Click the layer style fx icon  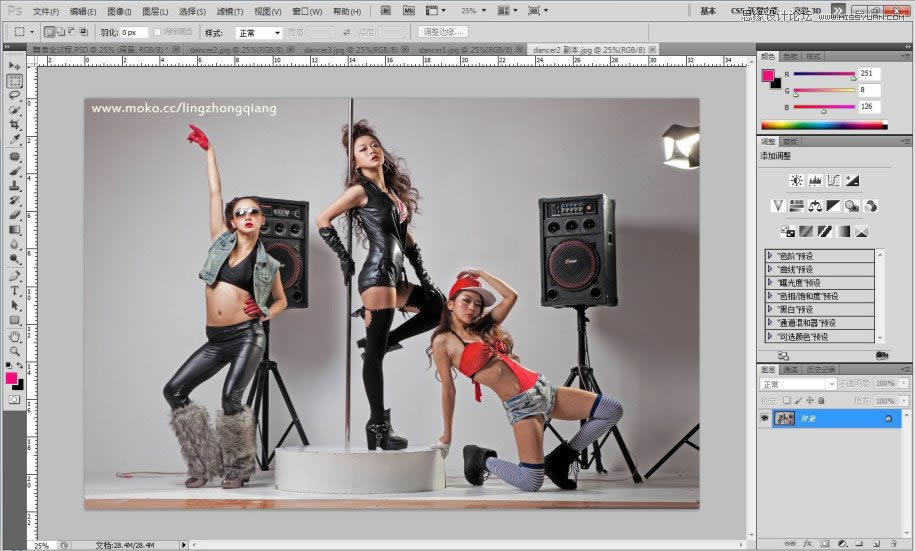coord(807,544)
